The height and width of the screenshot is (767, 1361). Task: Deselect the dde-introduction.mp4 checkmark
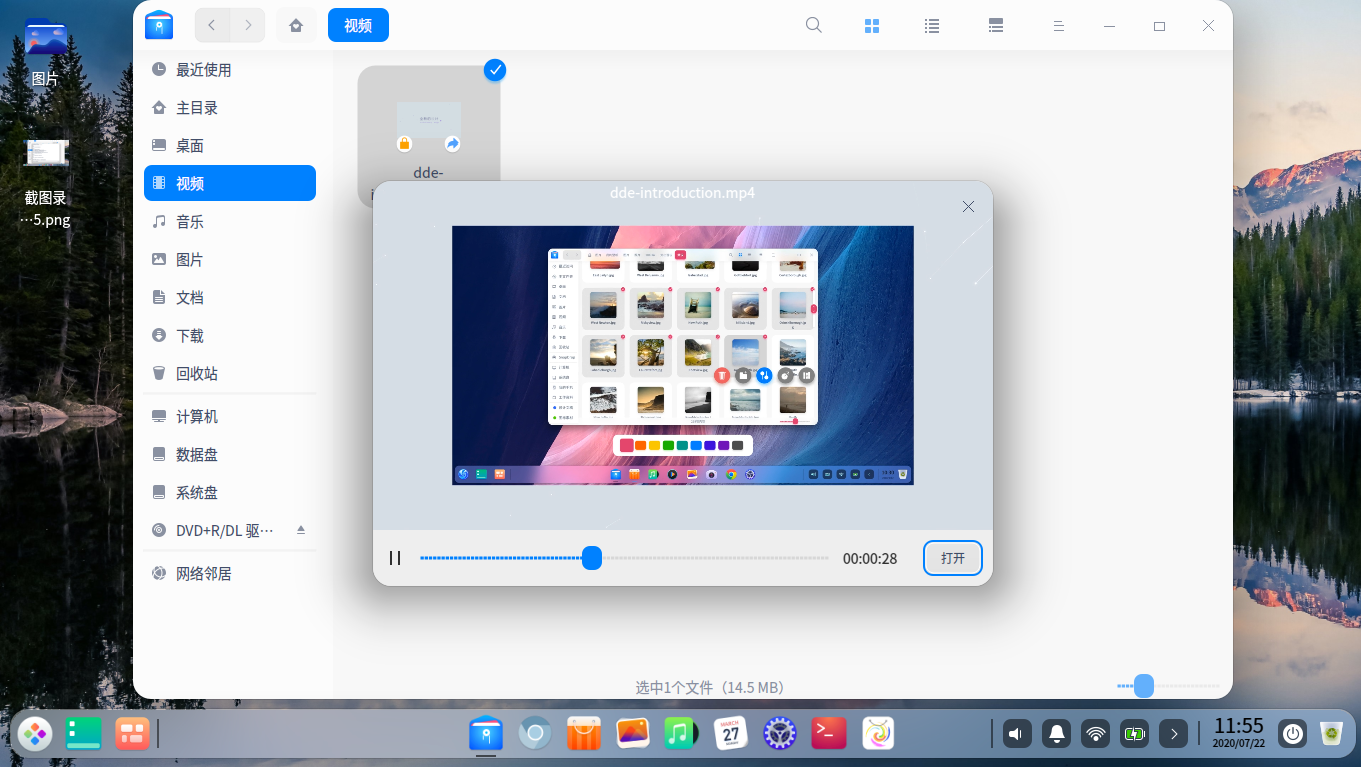494,70
